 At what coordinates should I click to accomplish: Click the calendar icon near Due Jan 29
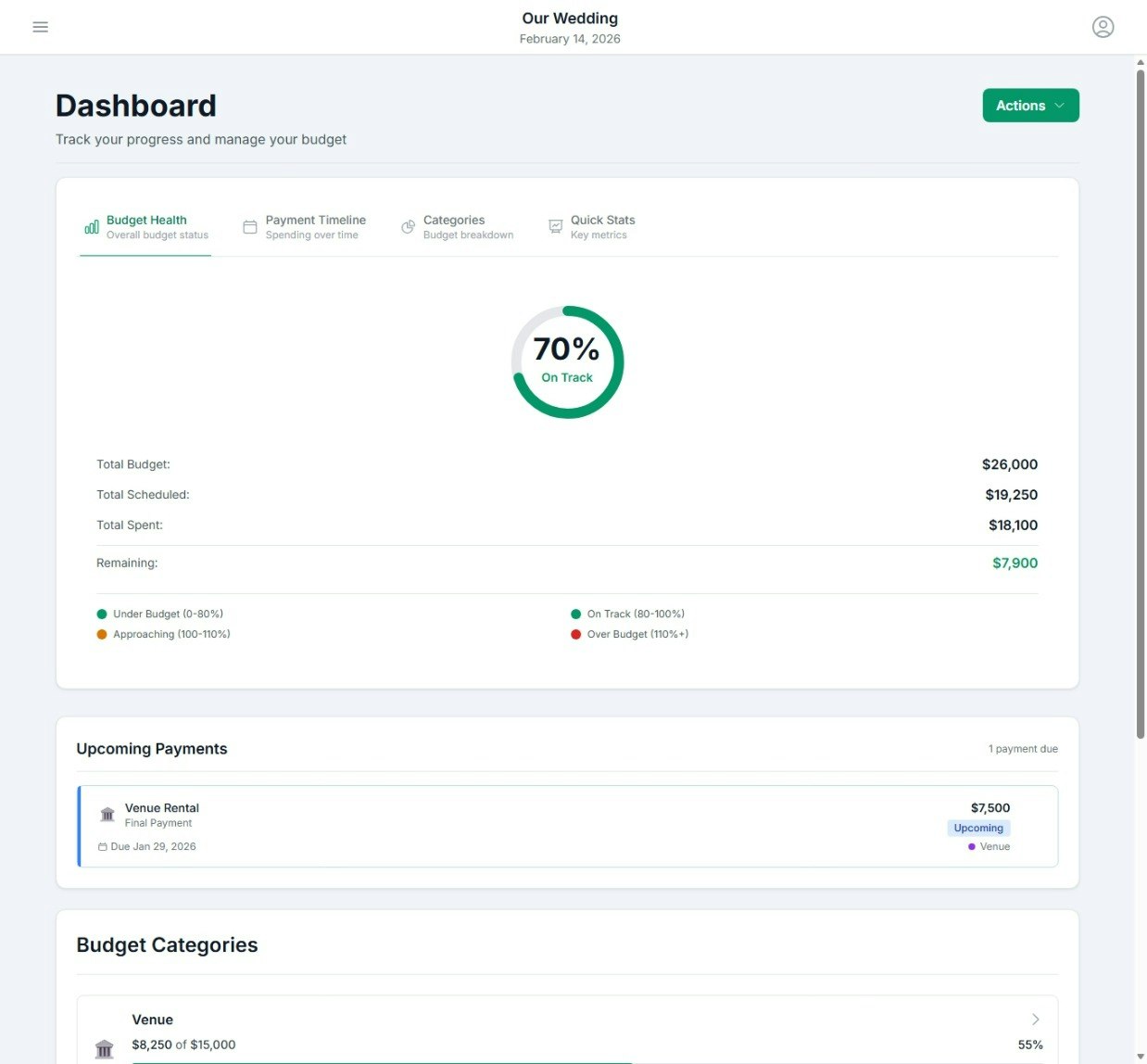103,846
